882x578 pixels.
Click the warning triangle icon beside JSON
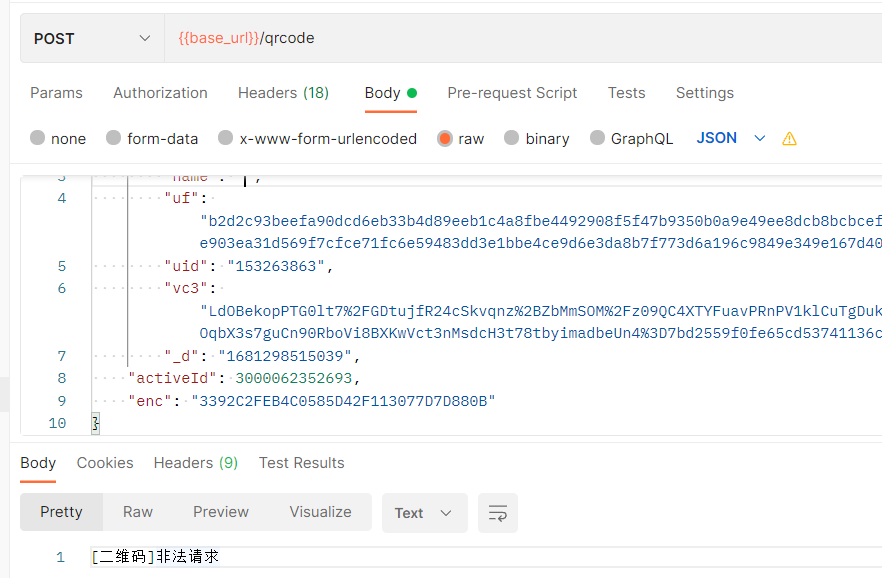(x=789, y=138)
